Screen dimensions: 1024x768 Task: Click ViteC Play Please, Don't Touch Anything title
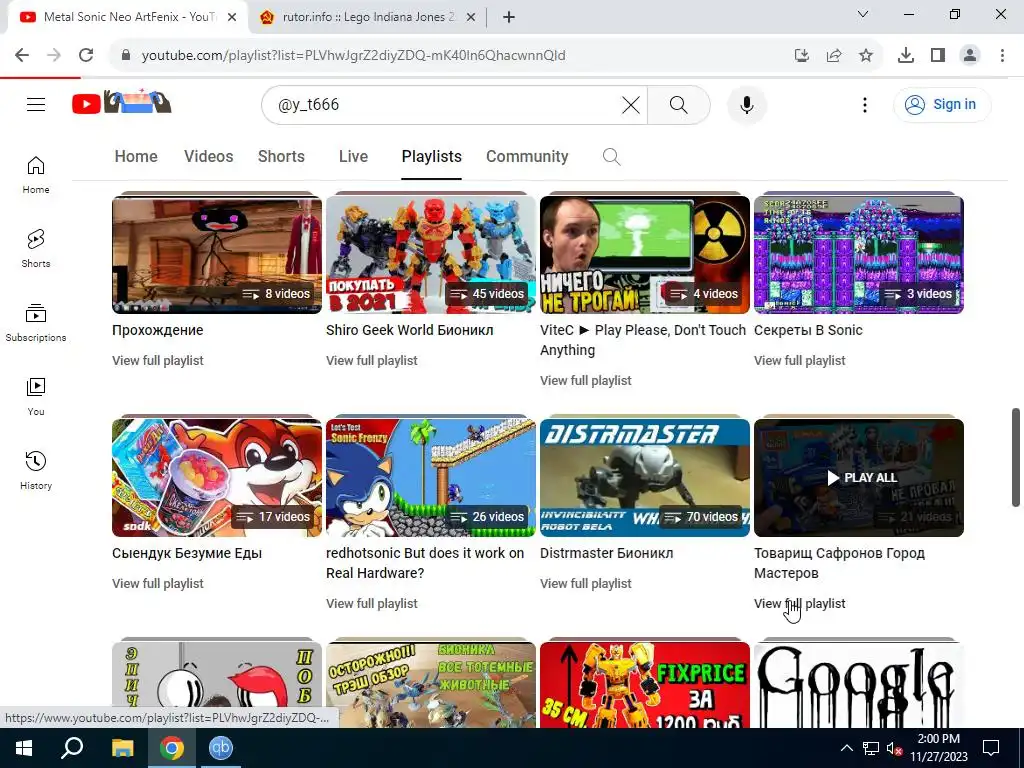(x=643, y=340)
